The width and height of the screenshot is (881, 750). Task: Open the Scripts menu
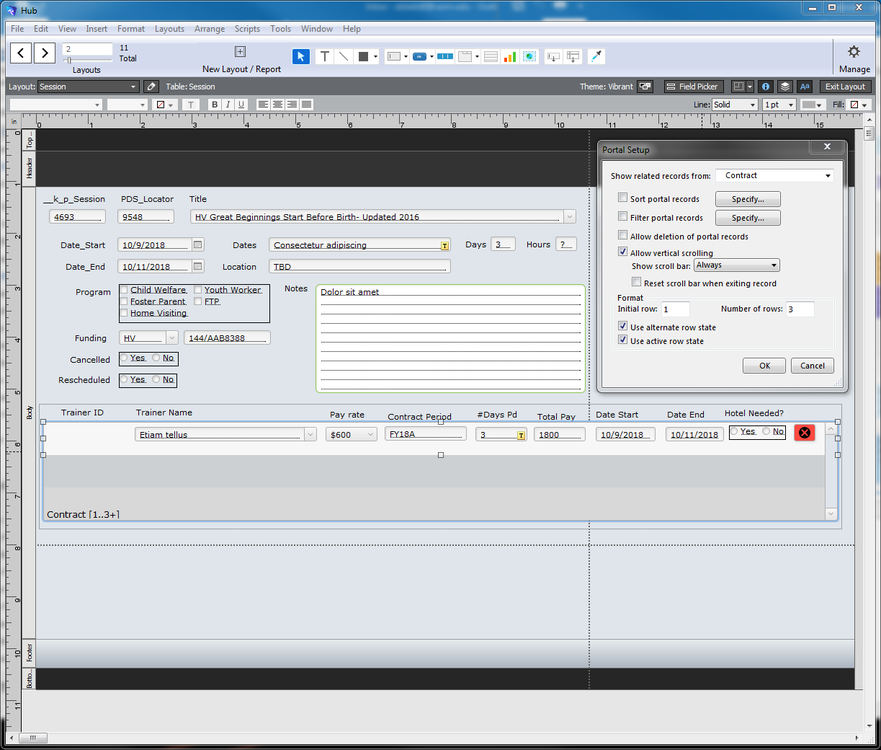click(x=247, y=29)
